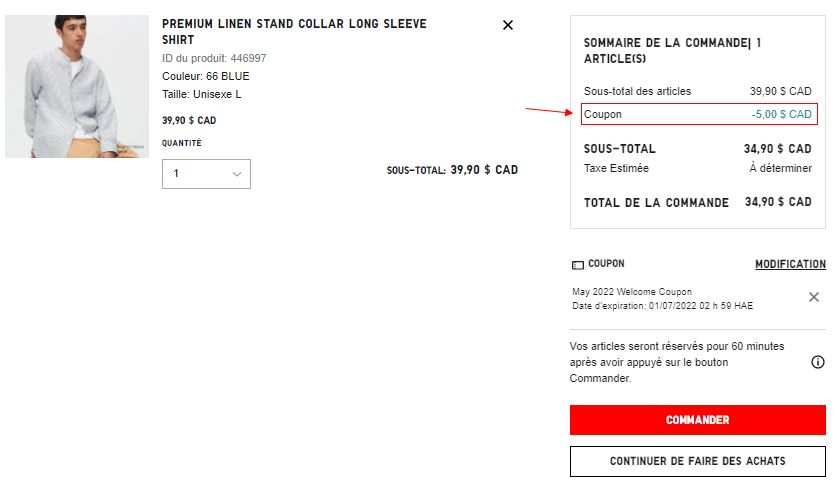Click the highlighted Coupon discount row
This screenshot has height=485, width=837.
pos(699,114)
